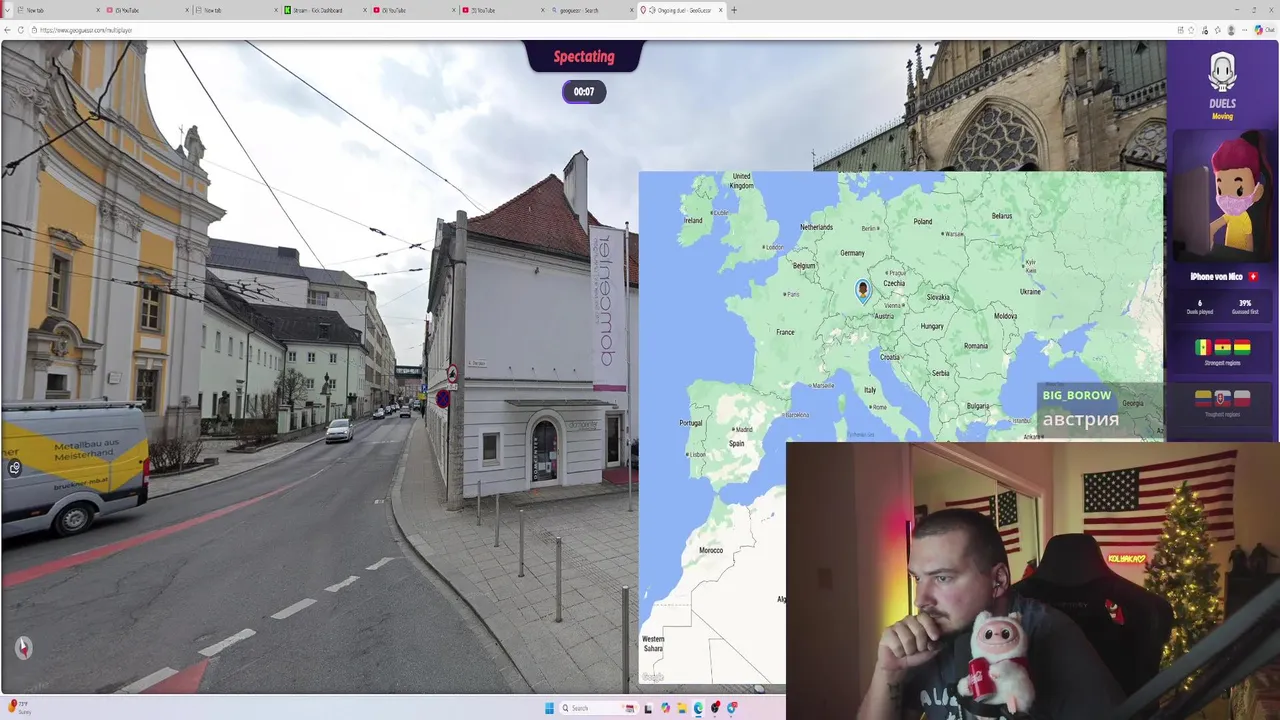Screen dimensions: 1280x720
Task: Open File Explorer from the taskbar
Action: [x=681, y=708]
